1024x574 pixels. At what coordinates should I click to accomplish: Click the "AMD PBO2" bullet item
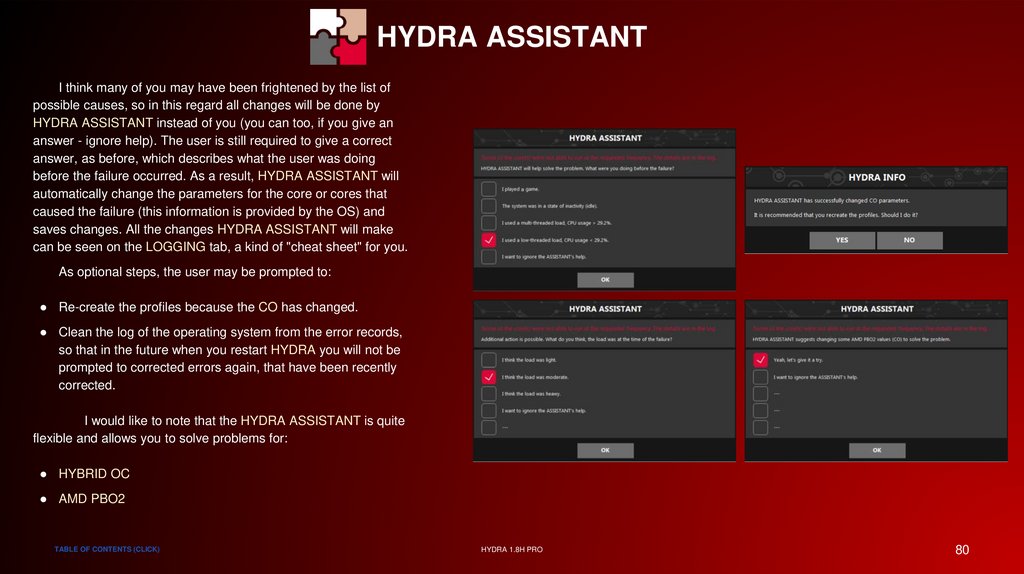pos(91,498)
